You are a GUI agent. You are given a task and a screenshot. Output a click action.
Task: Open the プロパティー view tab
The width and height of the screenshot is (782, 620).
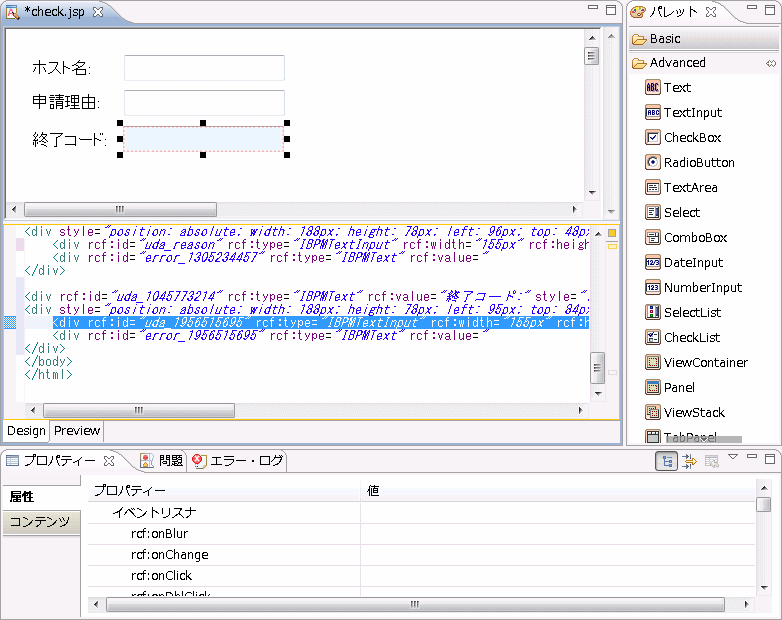point(59,460)
